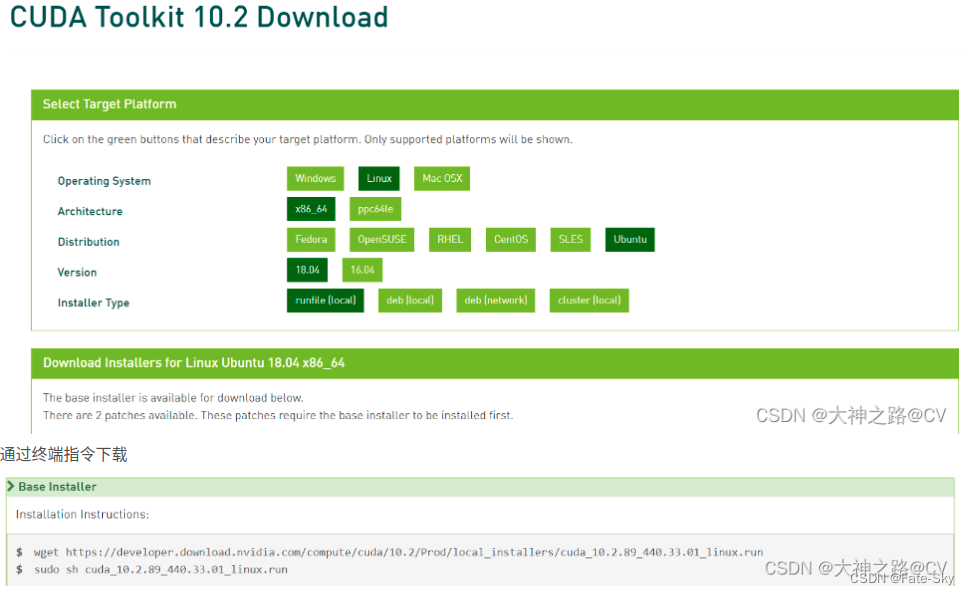Click the 'Click on the green buttons' instruction text
This screenshot has width=969, height=595.
(x=307, y=140)
